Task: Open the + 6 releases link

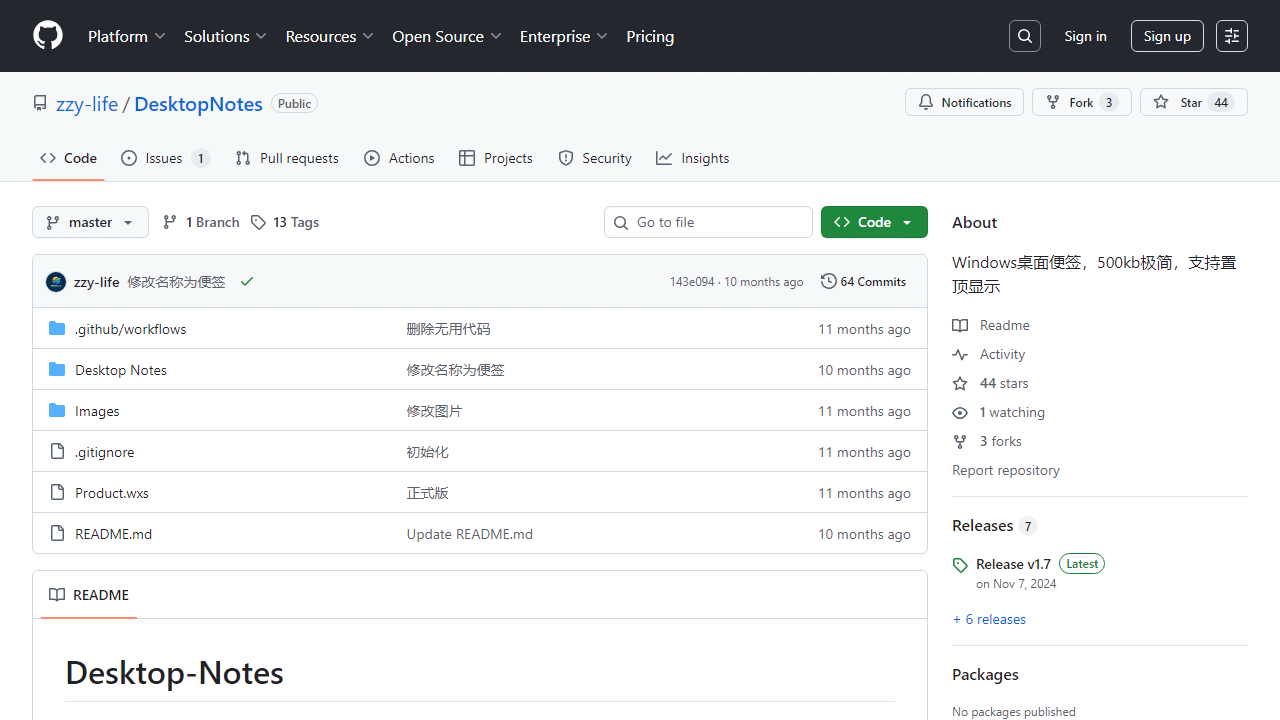Action: tap(989, 619)
